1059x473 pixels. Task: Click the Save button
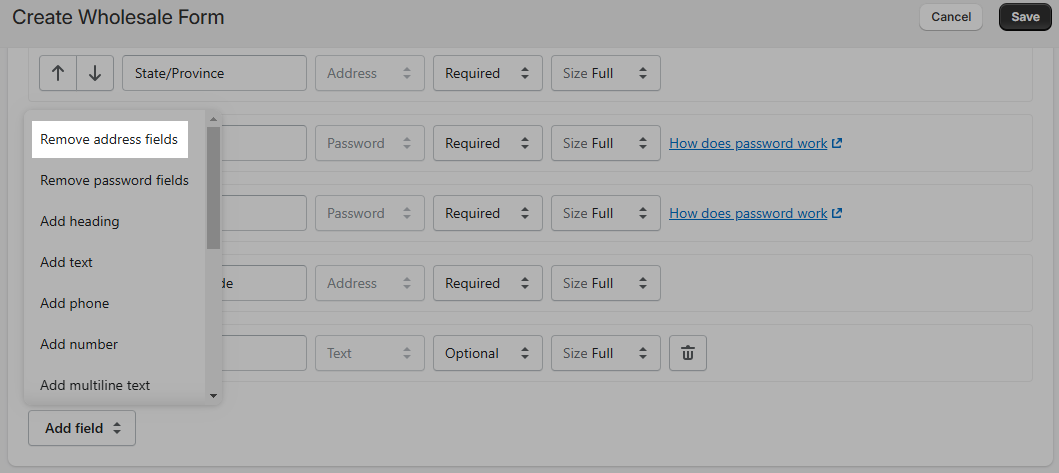coord(1025,17)
